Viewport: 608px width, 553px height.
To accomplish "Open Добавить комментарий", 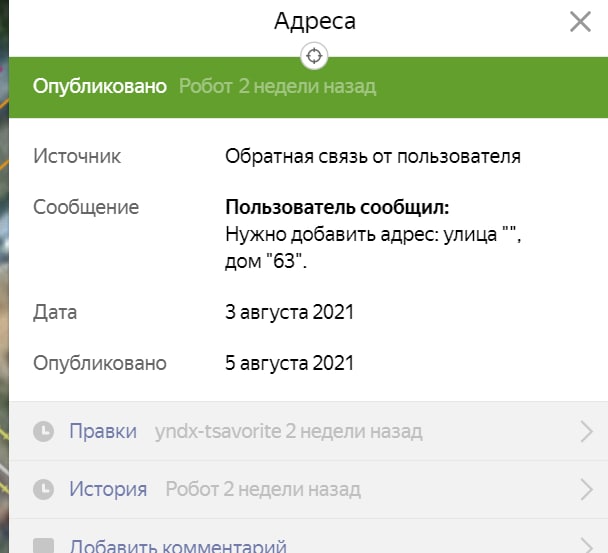I will click(178, 546).
